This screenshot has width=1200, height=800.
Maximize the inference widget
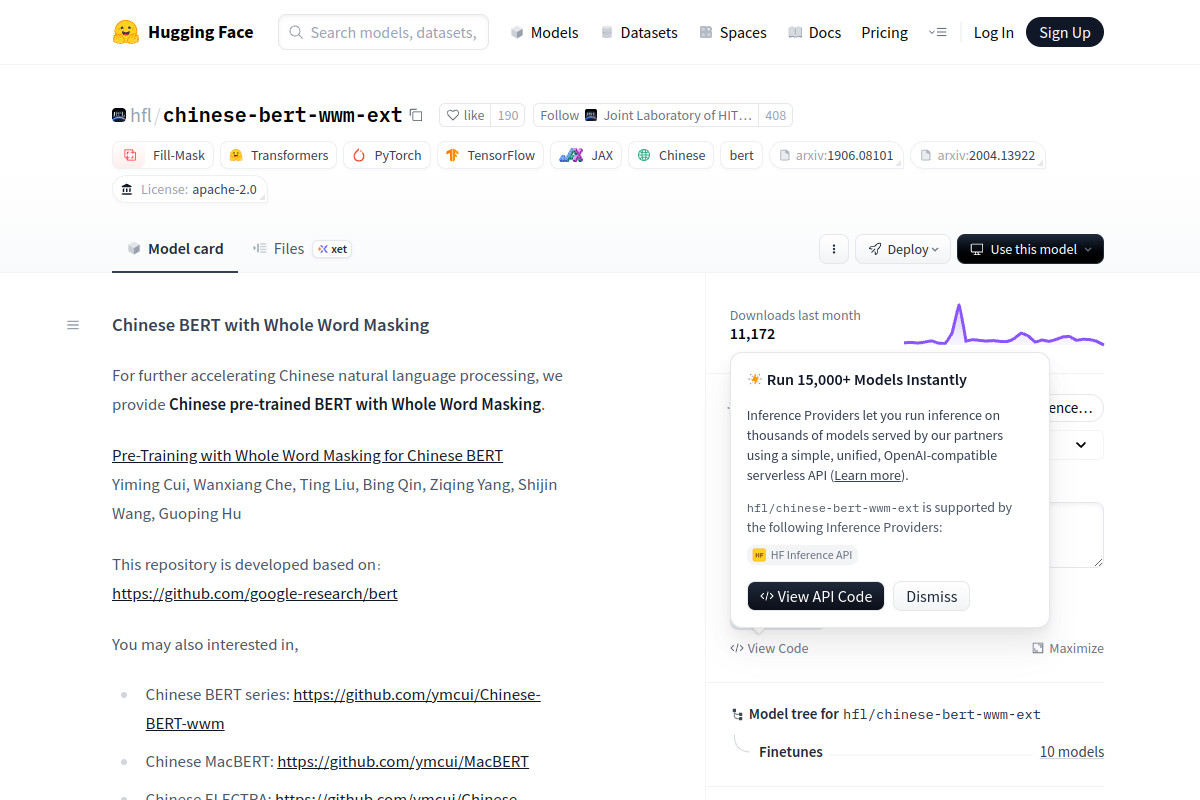[1068, 648]
